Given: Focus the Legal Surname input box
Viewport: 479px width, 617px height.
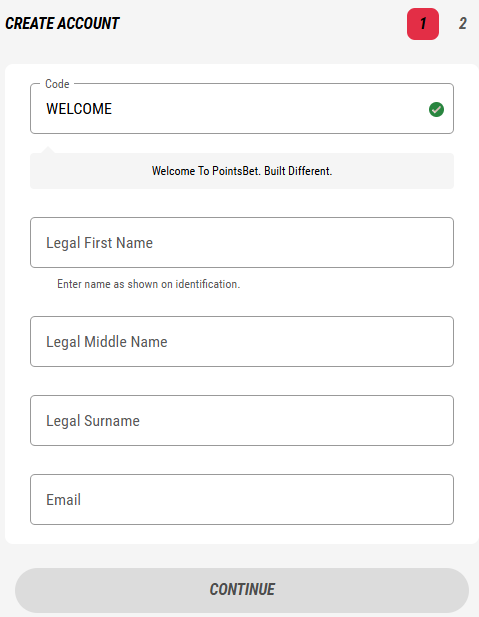Looking at the screenshot, I should 242,421.
